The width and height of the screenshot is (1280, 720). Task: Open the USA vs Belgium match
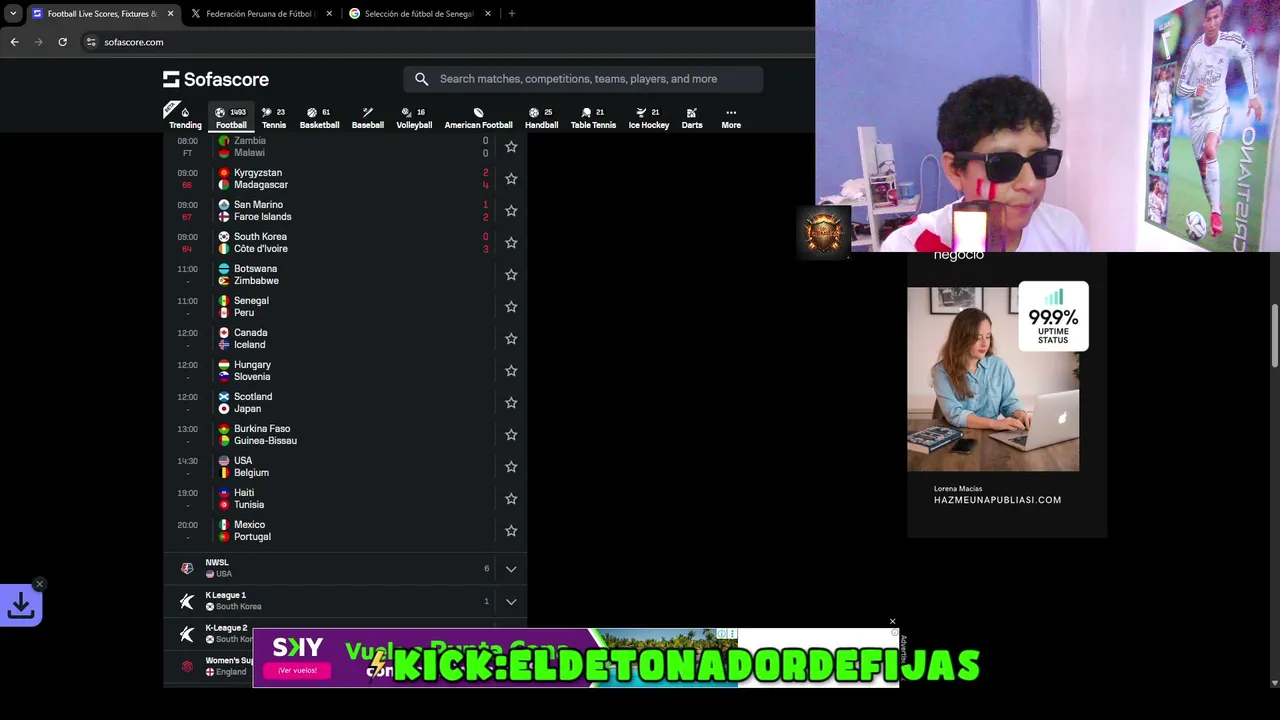345,467
